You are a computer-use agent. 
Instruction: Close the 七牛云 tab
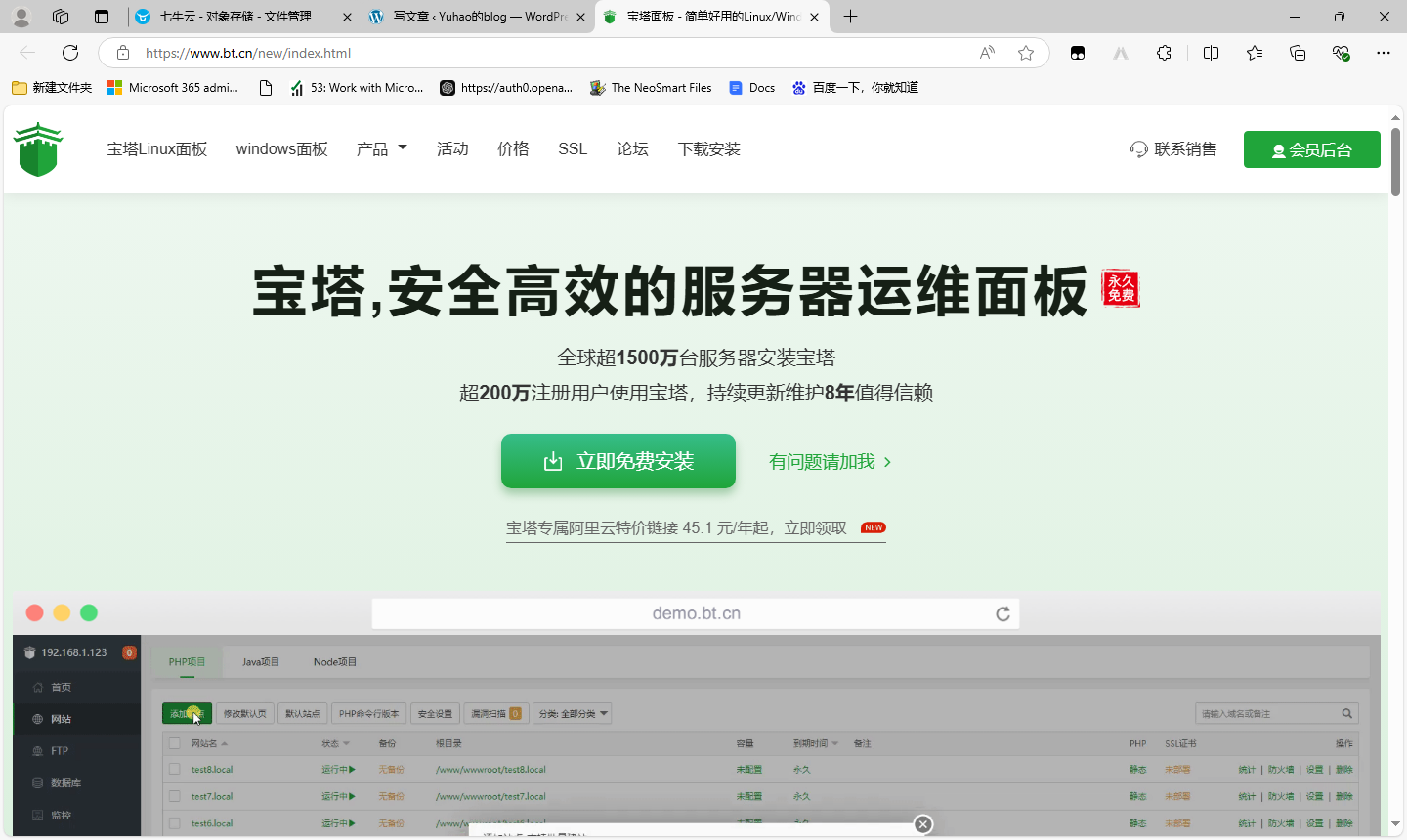347,17
